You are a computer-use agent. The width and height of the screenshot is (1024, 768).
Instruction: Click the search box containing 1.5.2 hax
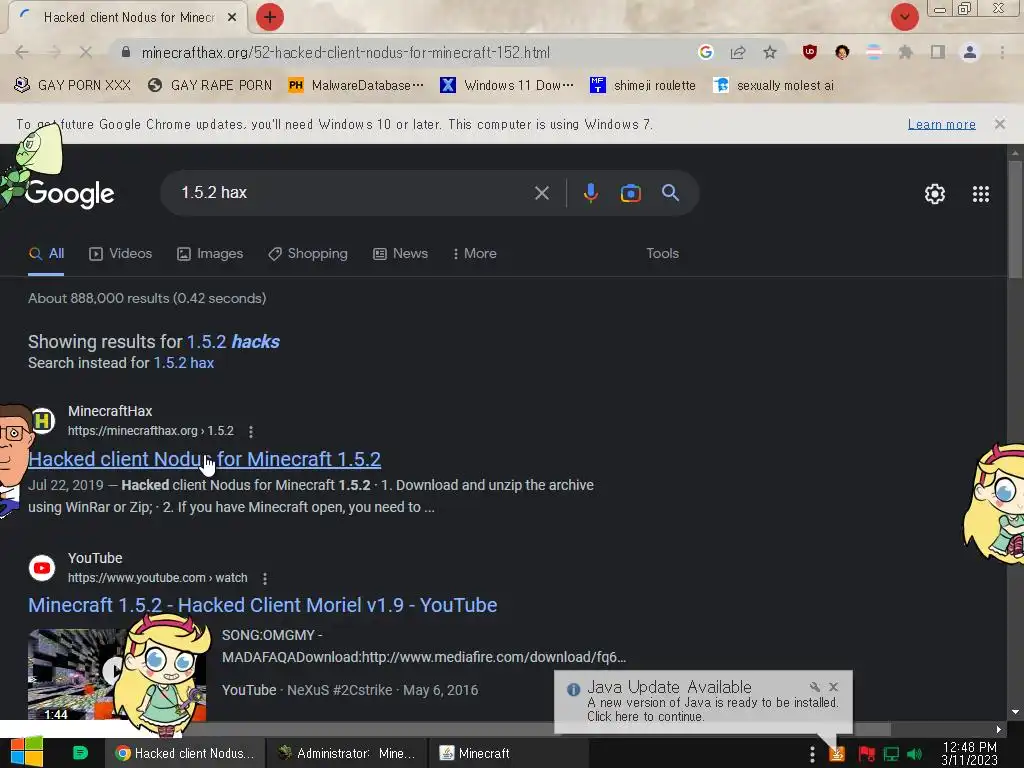(x=353, y=193)
